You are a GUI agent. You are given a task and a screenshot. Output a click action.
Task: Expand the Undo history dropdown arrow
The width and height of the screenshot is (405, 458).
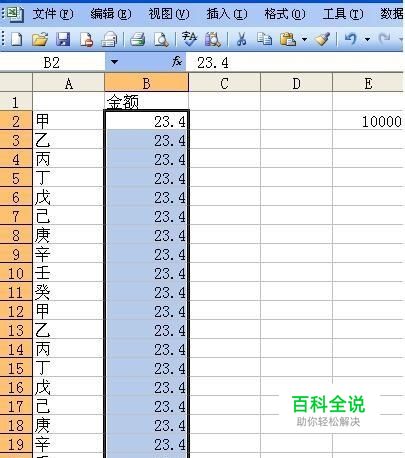(x=367, y=40)
